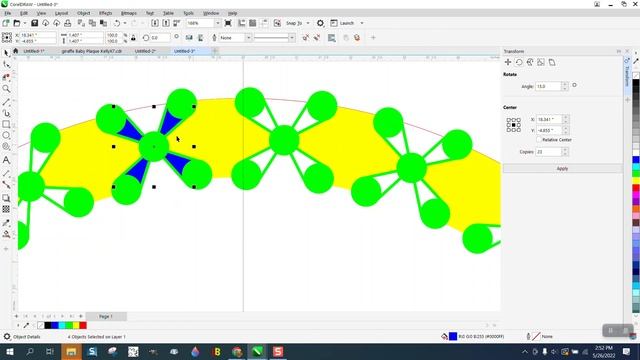Select the center anchor point in the origin grid
This screenshot has width=640, height=360.
(513, 125)
